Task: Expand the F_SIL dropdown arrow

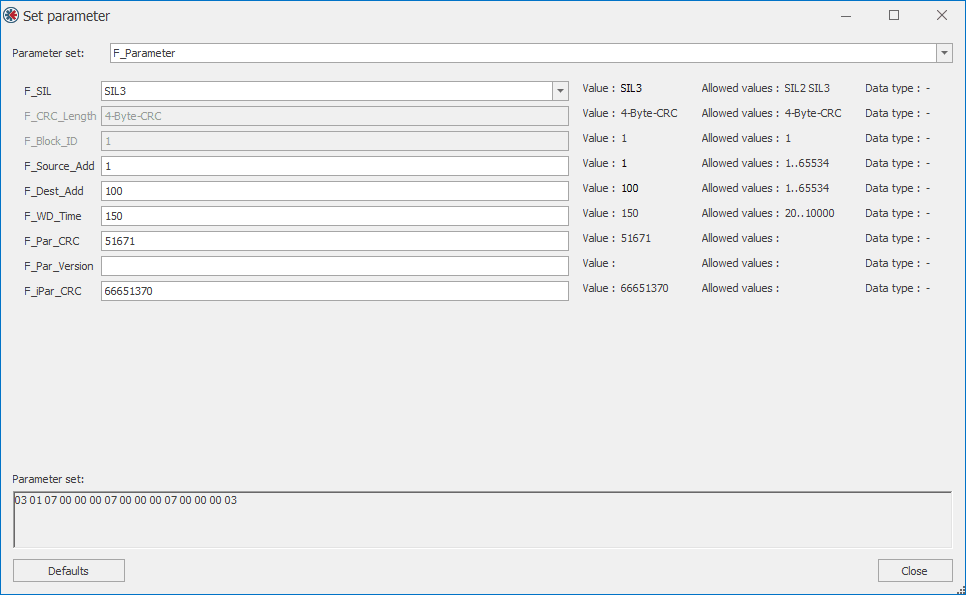Action: click(560, 91)
